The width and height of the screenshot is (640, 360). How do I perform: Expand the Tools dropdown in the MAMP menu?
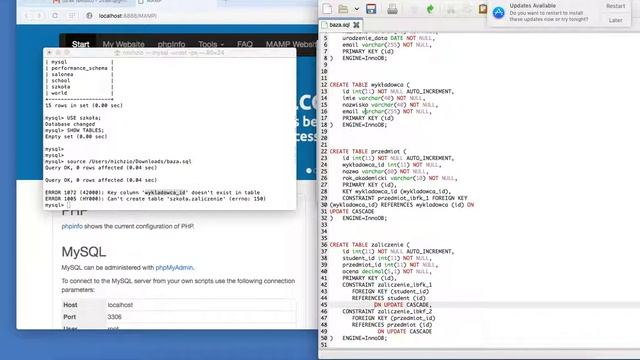tap(211, 44)
